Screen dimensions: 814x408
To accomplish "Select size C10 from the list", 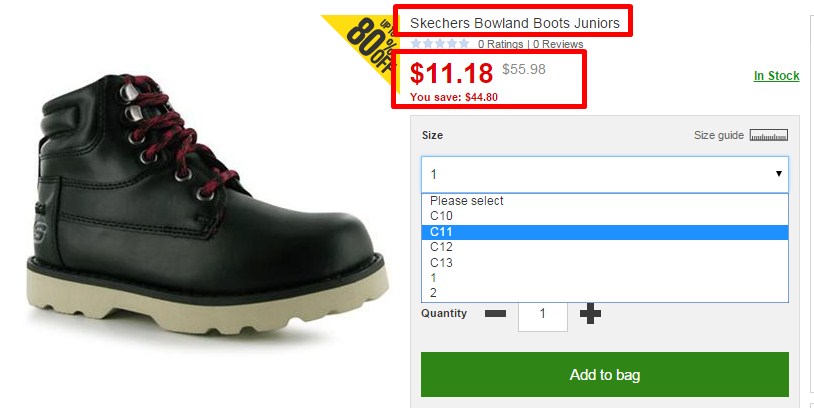I will point(605,216).
